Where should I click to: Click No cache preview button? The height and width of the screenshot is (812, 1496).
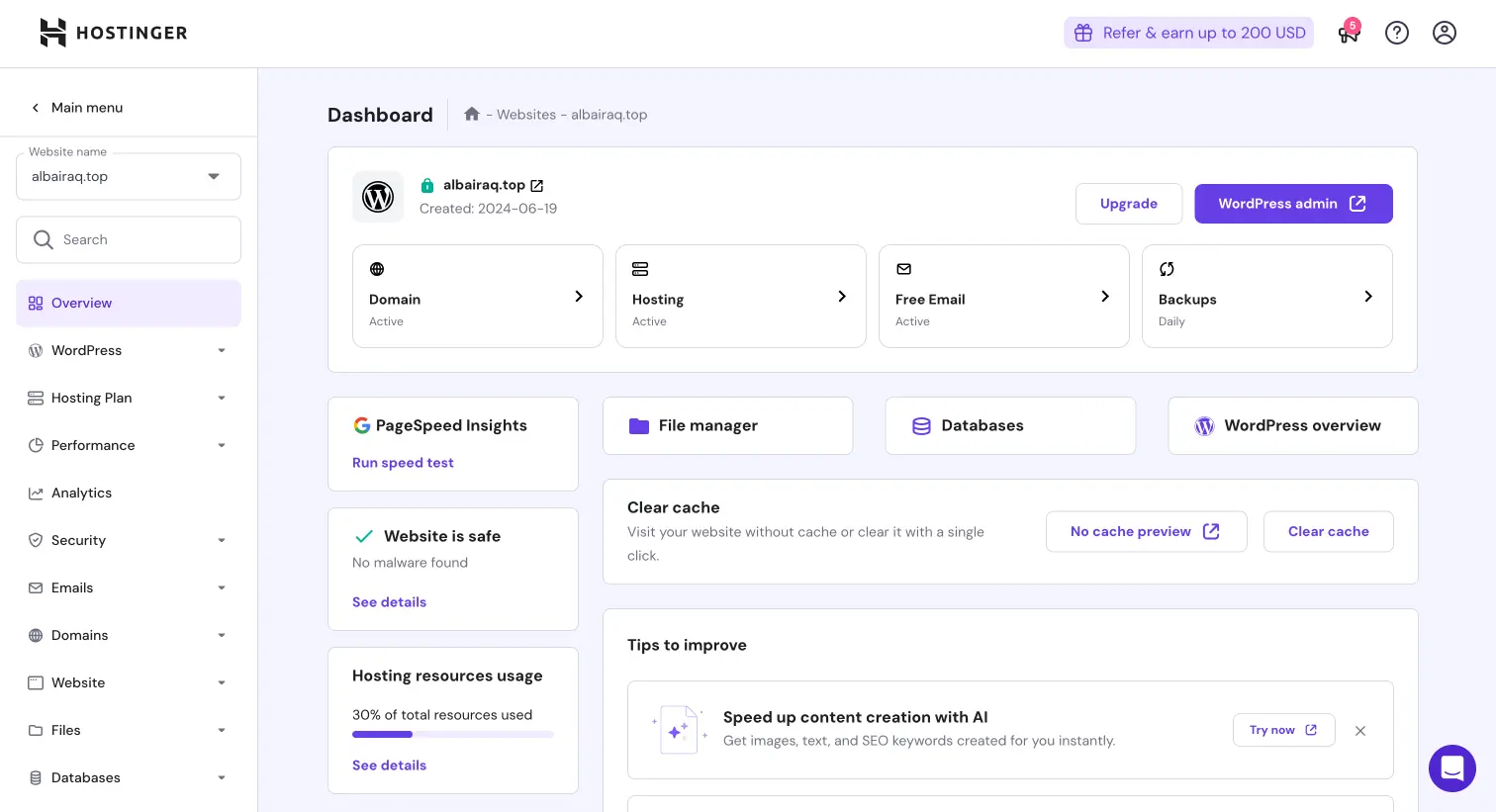click(x=1147, y=531)
